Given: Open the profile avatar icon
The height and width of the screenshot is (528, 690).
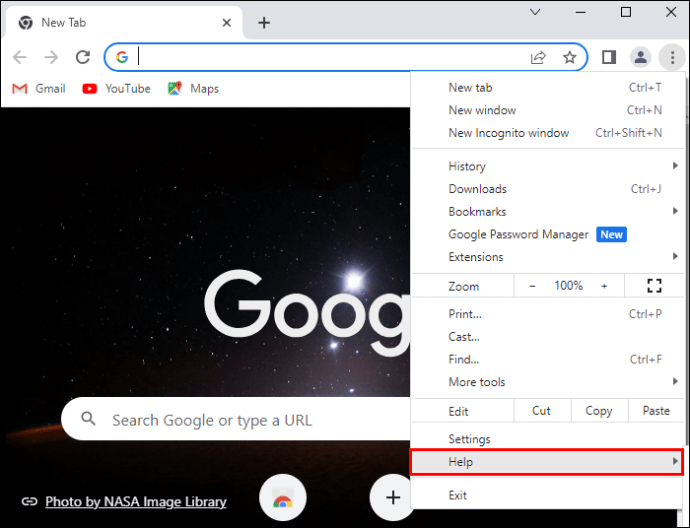Looking at the screenshot, I should (641, 57).
